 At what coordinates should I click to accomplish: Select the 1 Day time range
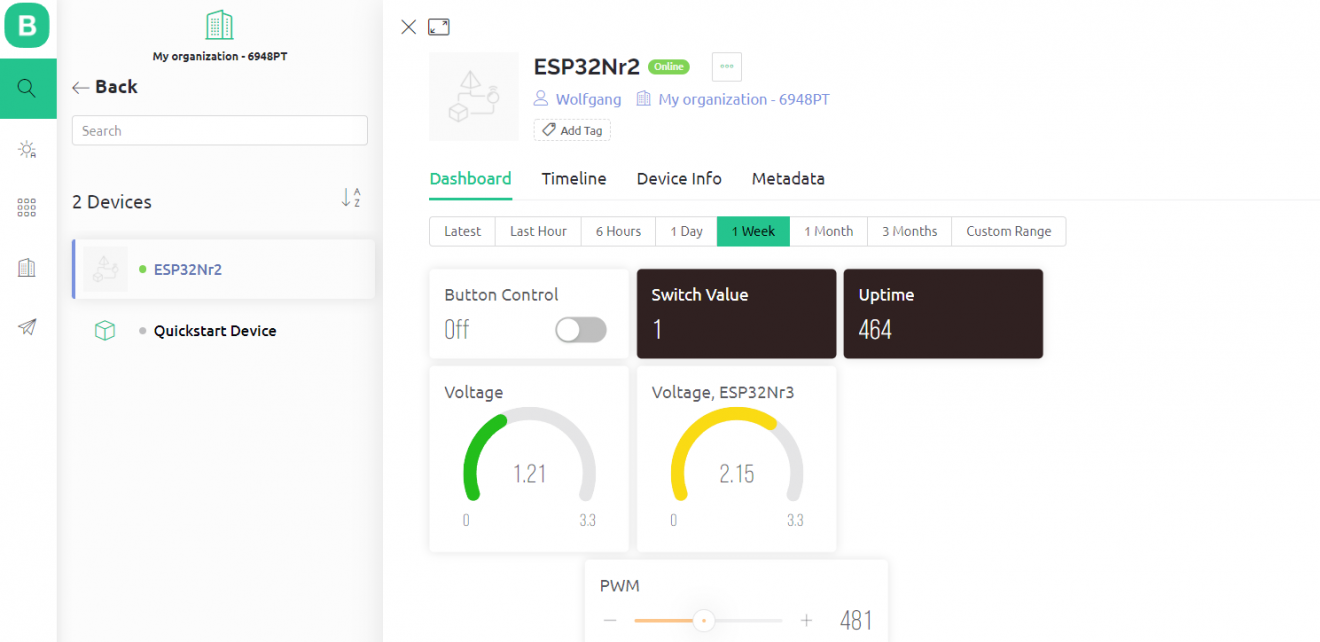coord(686,231)
